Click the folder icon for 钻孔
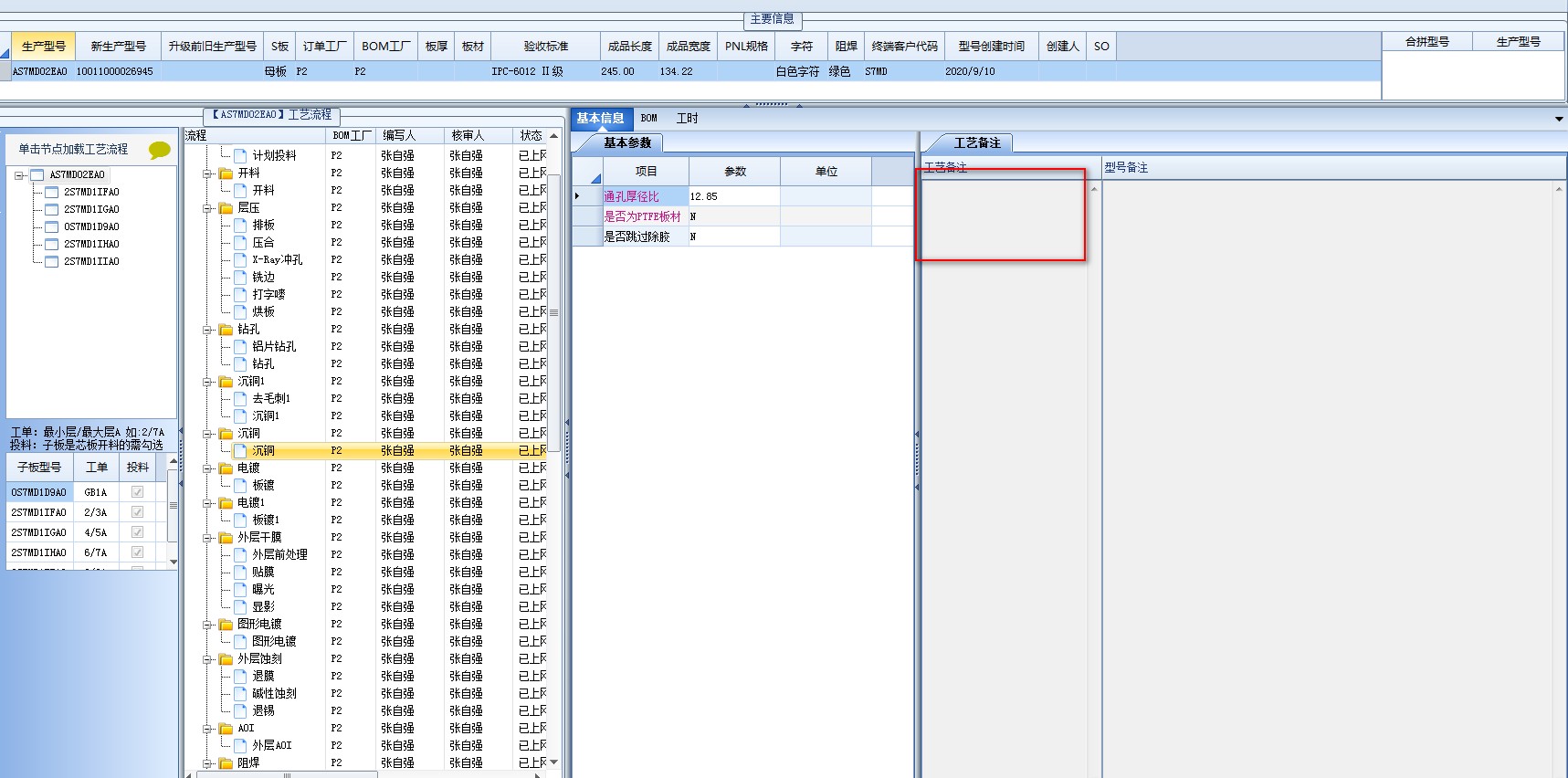Viewport: 1568px width, 778px height. [226, 330]
